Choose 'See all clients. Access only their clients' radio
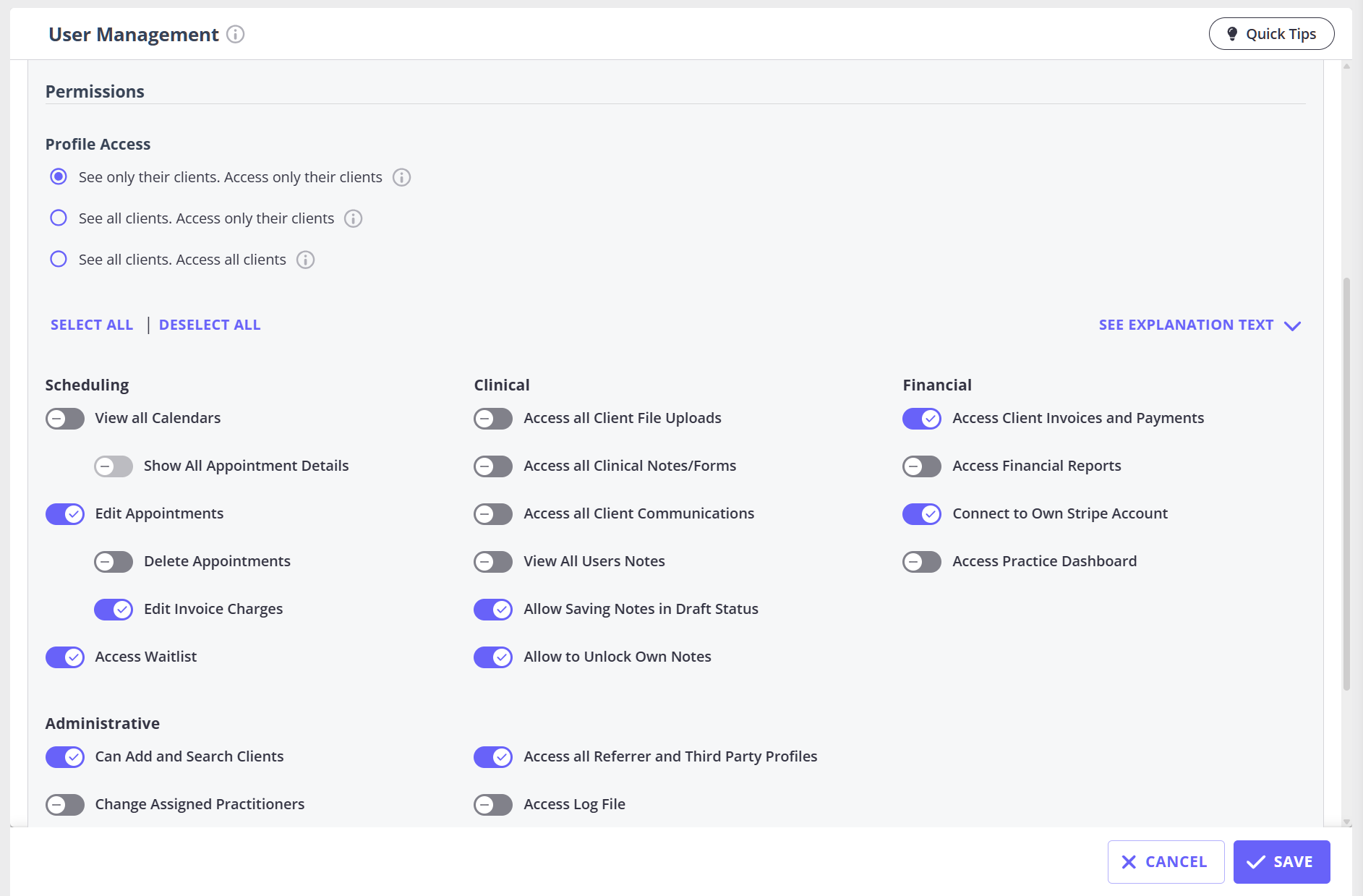 tap(59, 218)
